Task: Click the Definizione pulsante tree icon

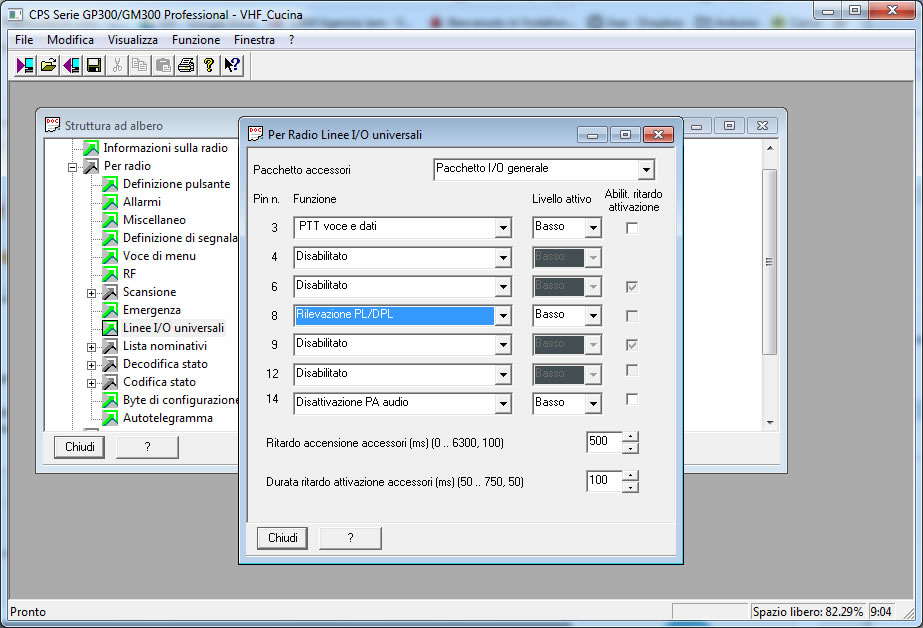Action: pos(110,184)
